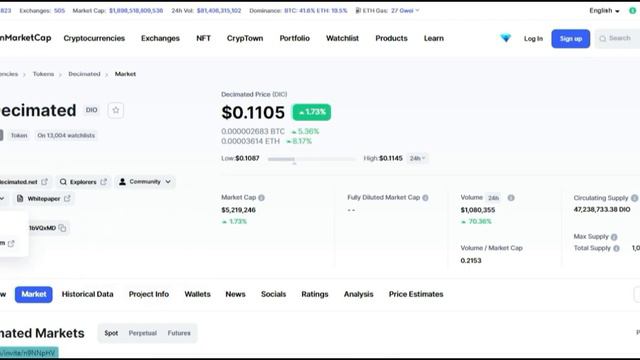Open the Watchlist page
This screenshot has height=360, width=640.
[342, 38]
